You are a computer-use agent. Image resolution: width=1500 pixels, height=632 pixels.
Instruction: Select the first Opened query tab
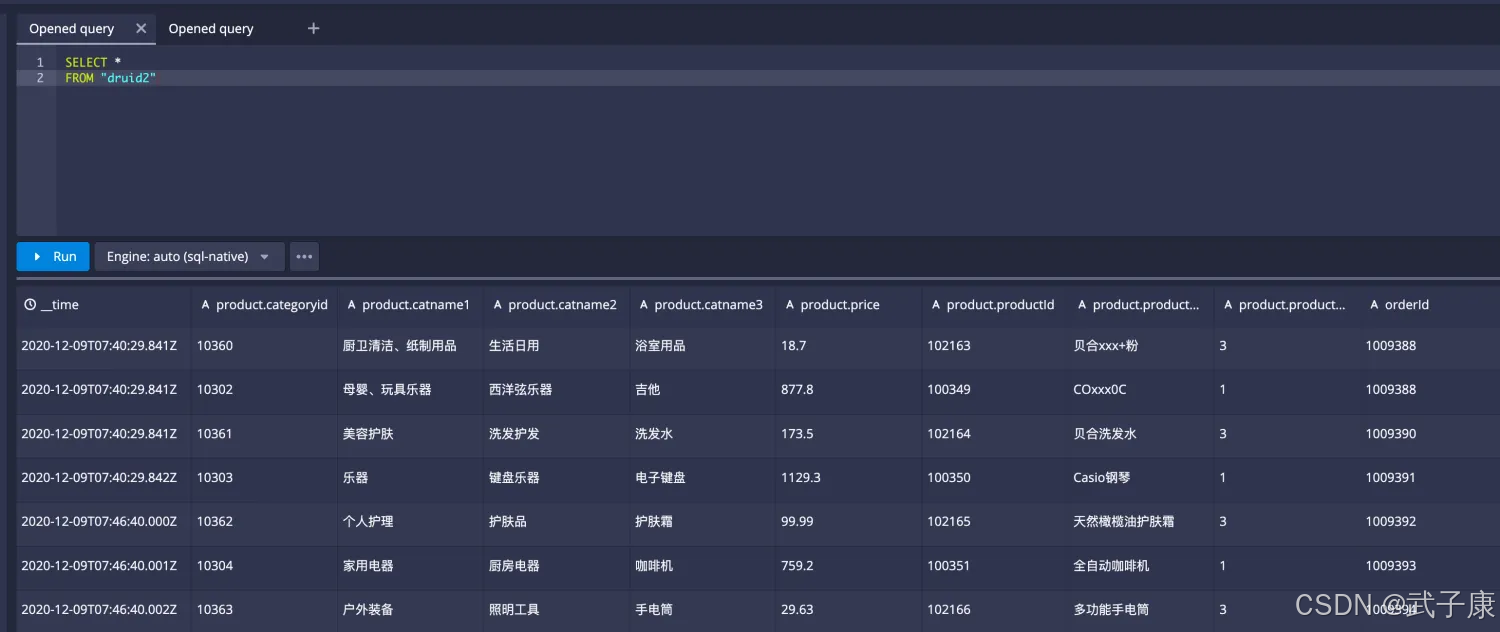pyautogui.click(x=72, y=29)
